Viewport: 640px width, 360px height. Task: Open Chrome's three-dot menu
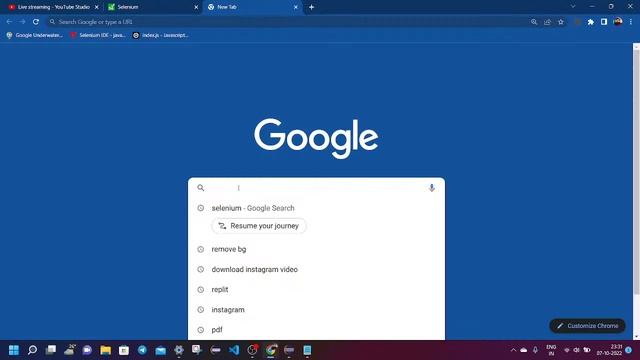point(631,22)
